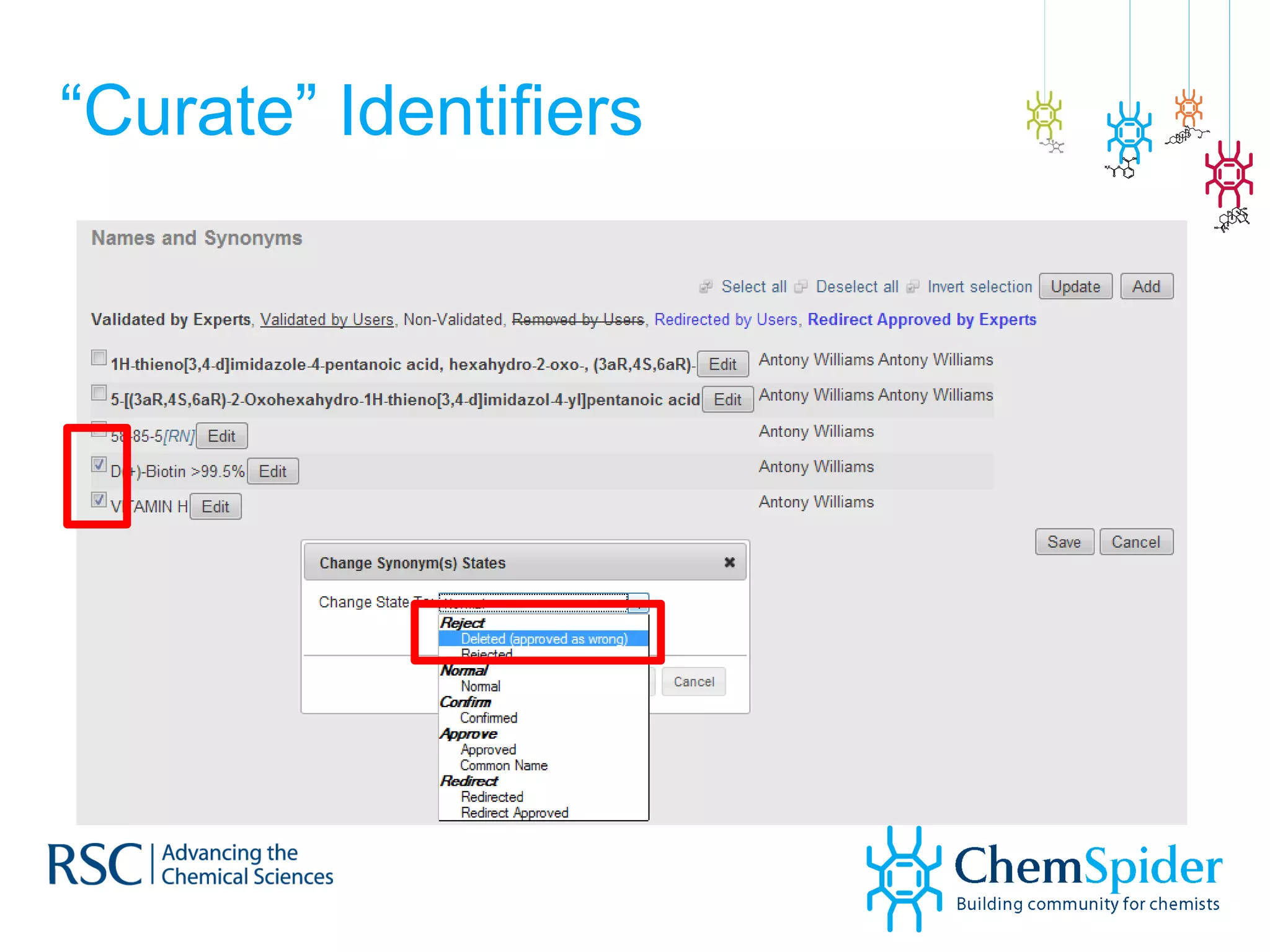Screen dimensions: 1270x952
Task: Click the blue ChemSpider spider logo
Action: coord(905,879)
